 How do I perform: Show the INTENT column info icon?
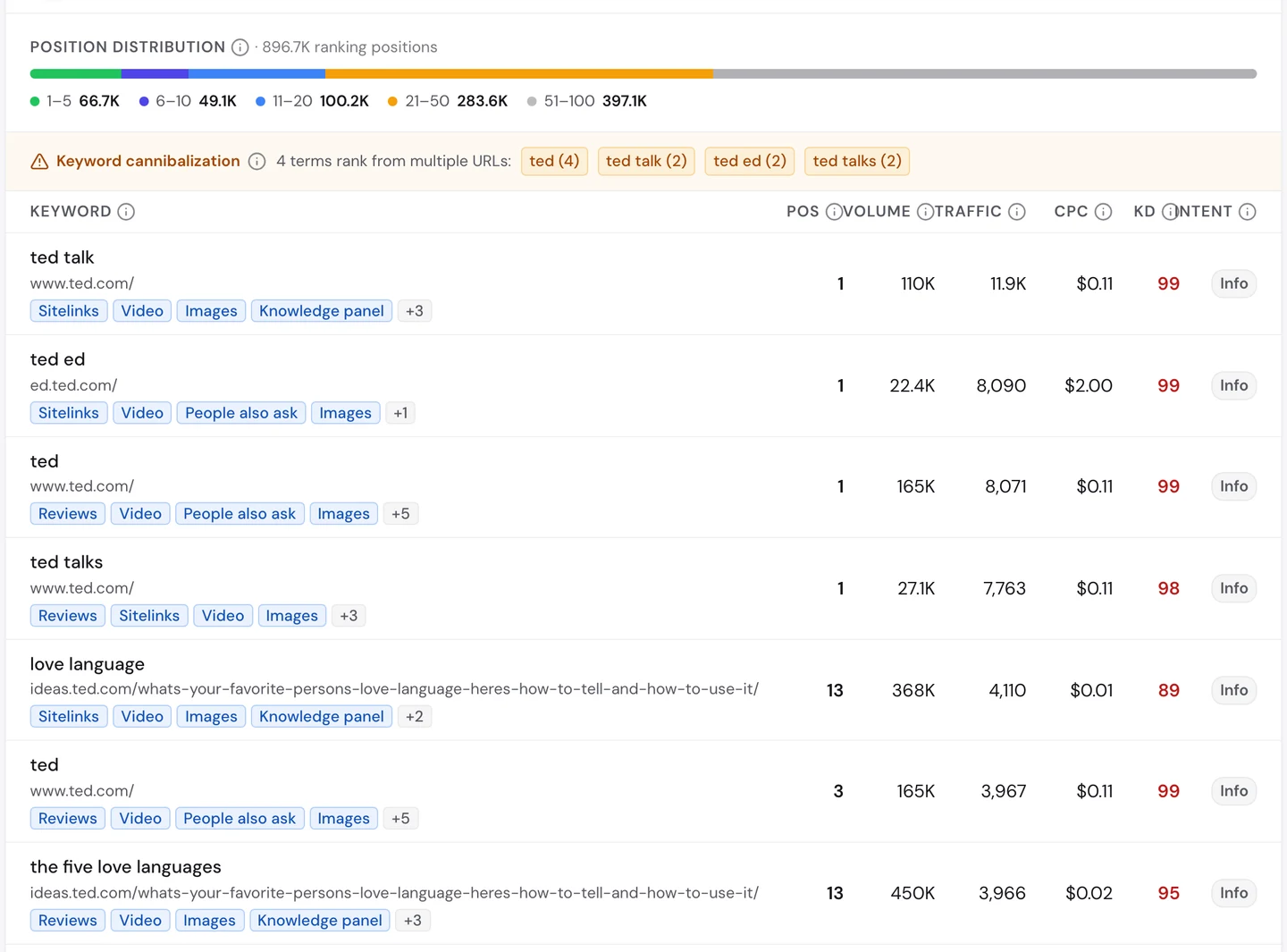(1248, 212)
